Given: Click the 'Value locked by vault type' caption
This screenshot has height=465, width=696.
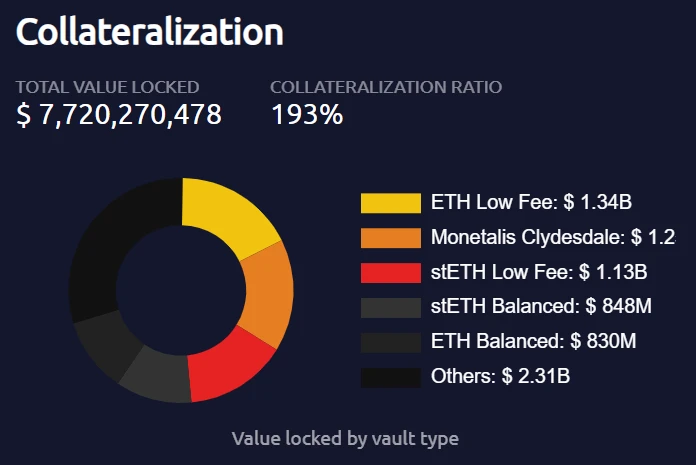Looking at the screenshot, I should tap(345, 438).
